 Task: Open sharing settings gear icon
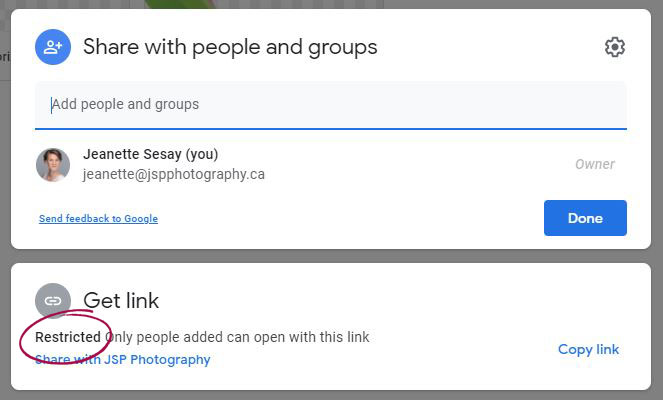pos(614,47)
